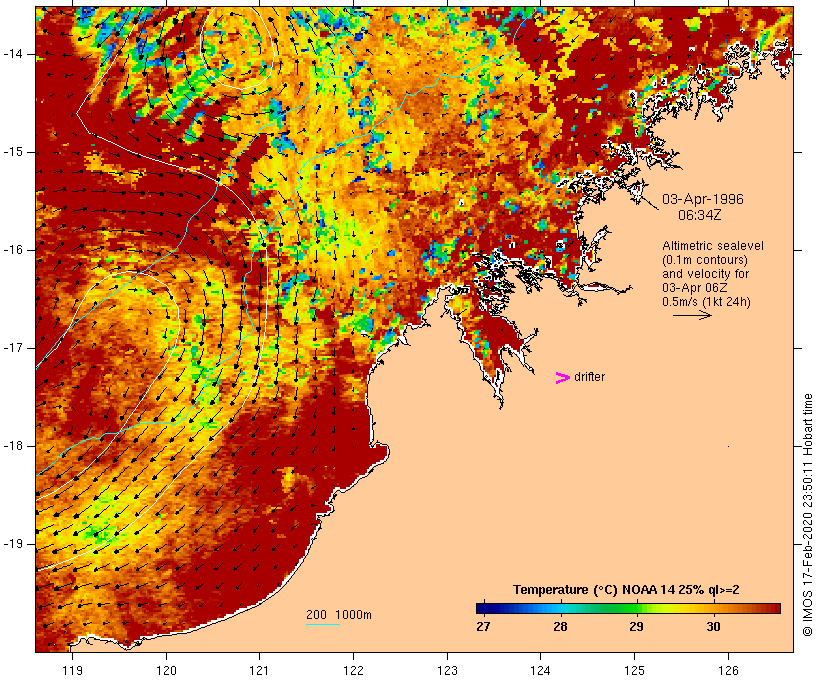Screen dimensions: 820x680
Task: Click longitude label 123
Action: [x=447, y=670]
